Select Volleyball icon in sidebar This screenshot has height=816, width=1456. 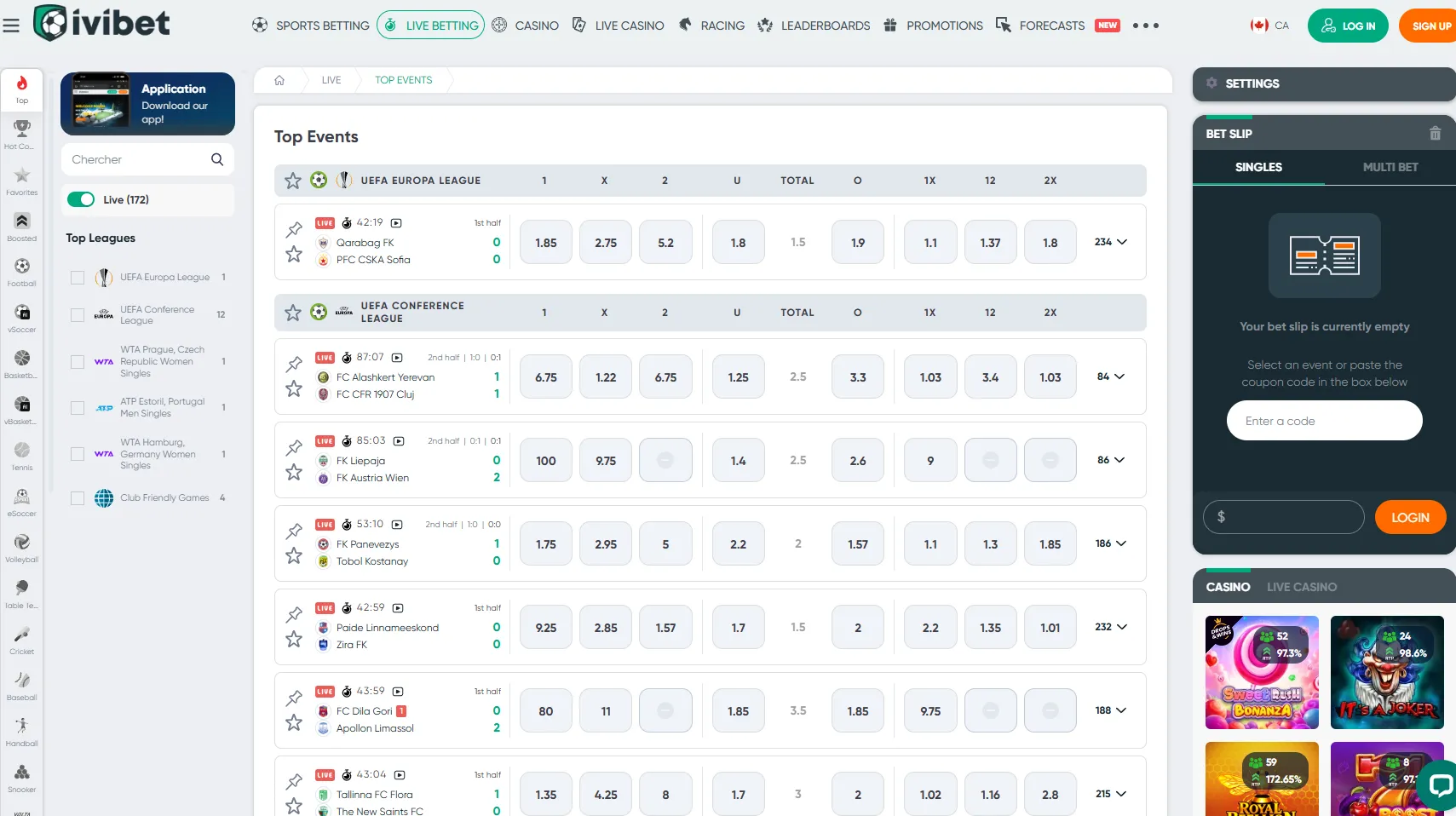click(22, 542)
